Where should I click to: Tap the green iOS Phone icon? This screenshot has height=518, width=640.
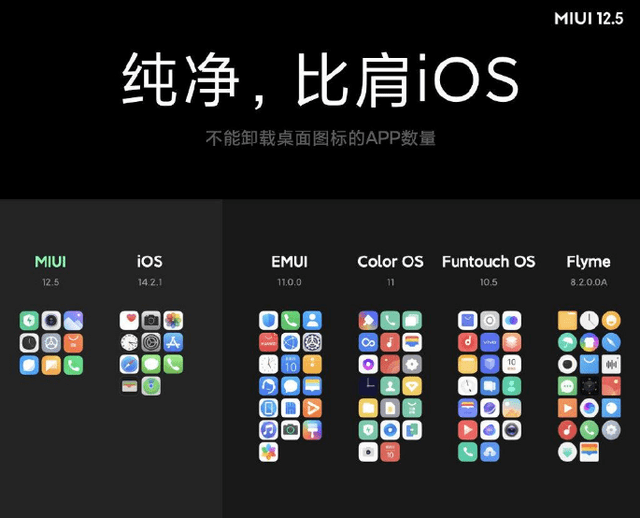point(173,364)
